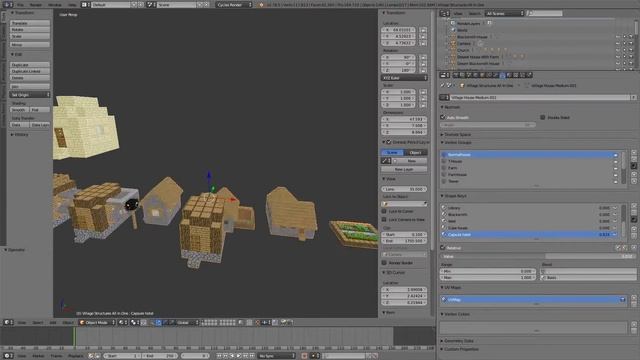Toggle the Auto Smooth checkbox

(443, 117)
